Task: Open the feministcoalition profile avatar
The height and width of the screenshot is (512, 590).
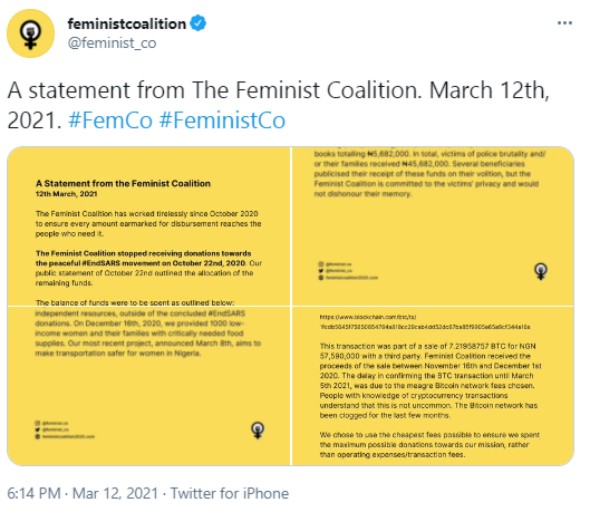Action: click(30, 33)
